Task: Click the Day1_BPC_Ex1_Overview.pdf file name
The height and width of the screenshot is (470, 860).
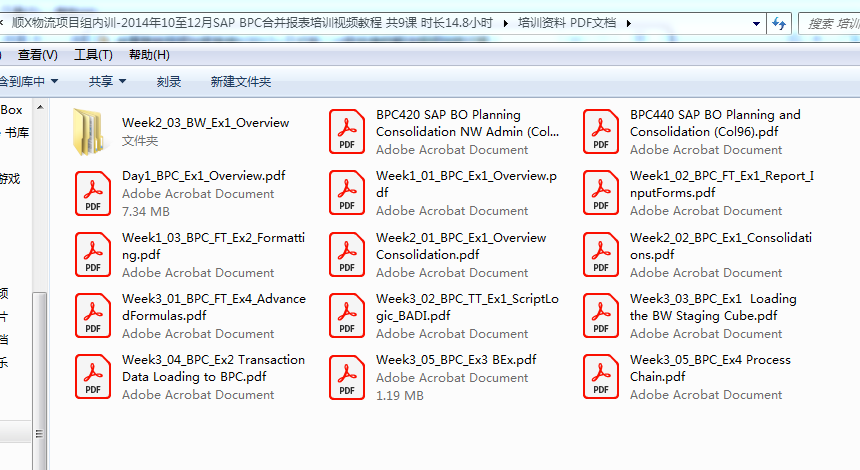Action: 203,175
